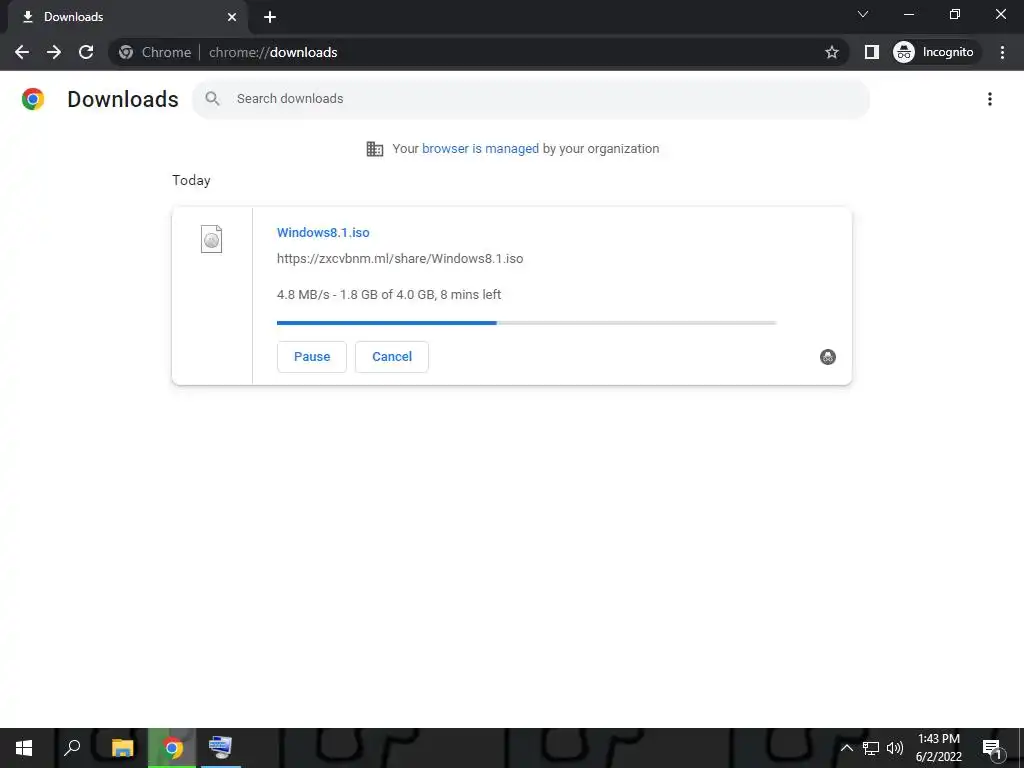Open the Windows8.1.iso file link
This screenshot has width=1024, height=768.
(x=323, y=232)
